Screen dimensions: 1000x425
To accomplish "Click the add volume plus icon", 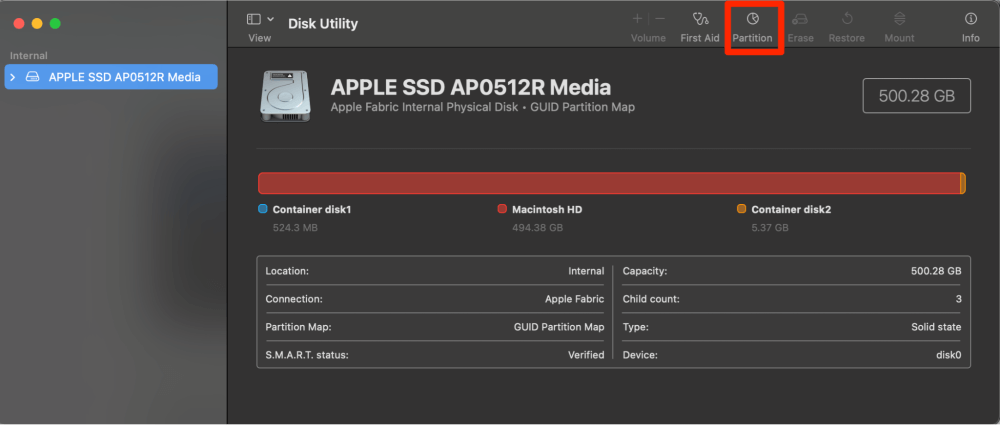I will tap(637, 19).
